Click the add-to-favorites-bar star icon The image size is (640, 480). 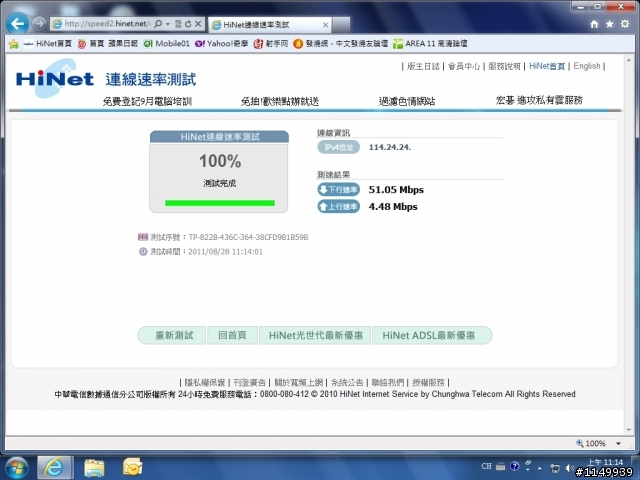13,44
